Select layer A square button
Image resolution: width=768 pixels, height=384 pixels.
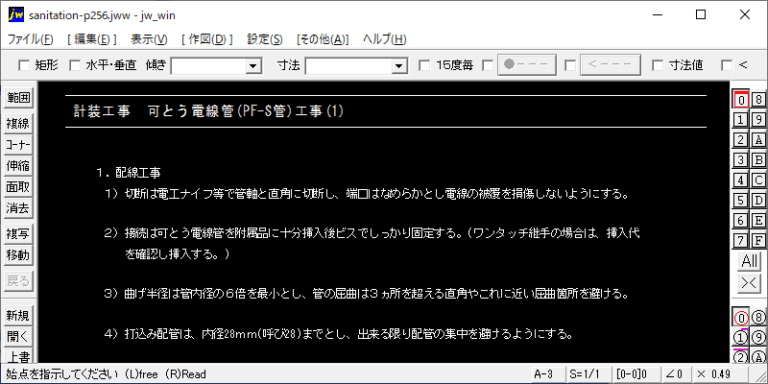pyautogui.click(x=759, y=140)
